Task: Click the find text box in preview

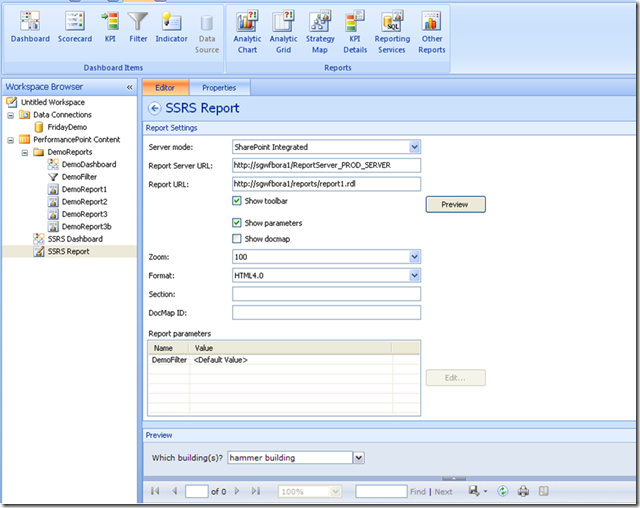Action: [381, 491]
